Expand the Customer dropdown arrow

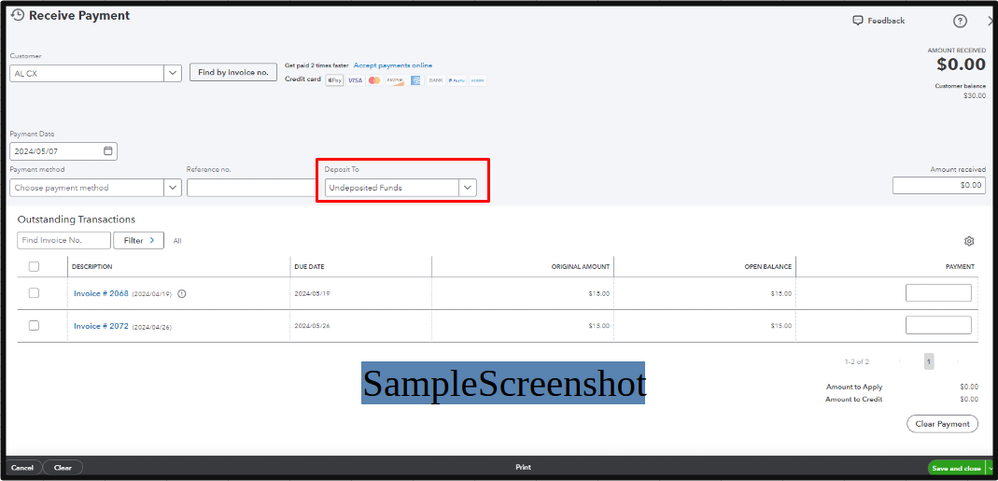(x=173, y=73)
